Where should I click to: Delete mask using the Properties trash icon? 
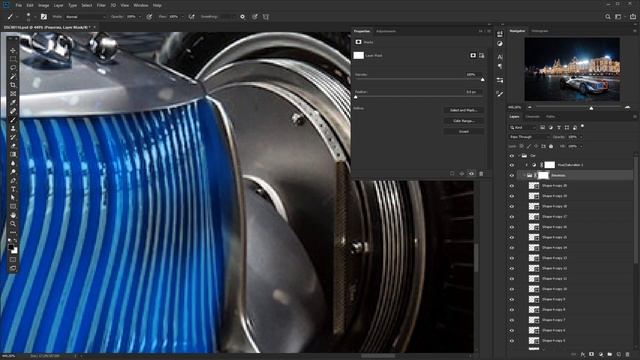(481, 174)
